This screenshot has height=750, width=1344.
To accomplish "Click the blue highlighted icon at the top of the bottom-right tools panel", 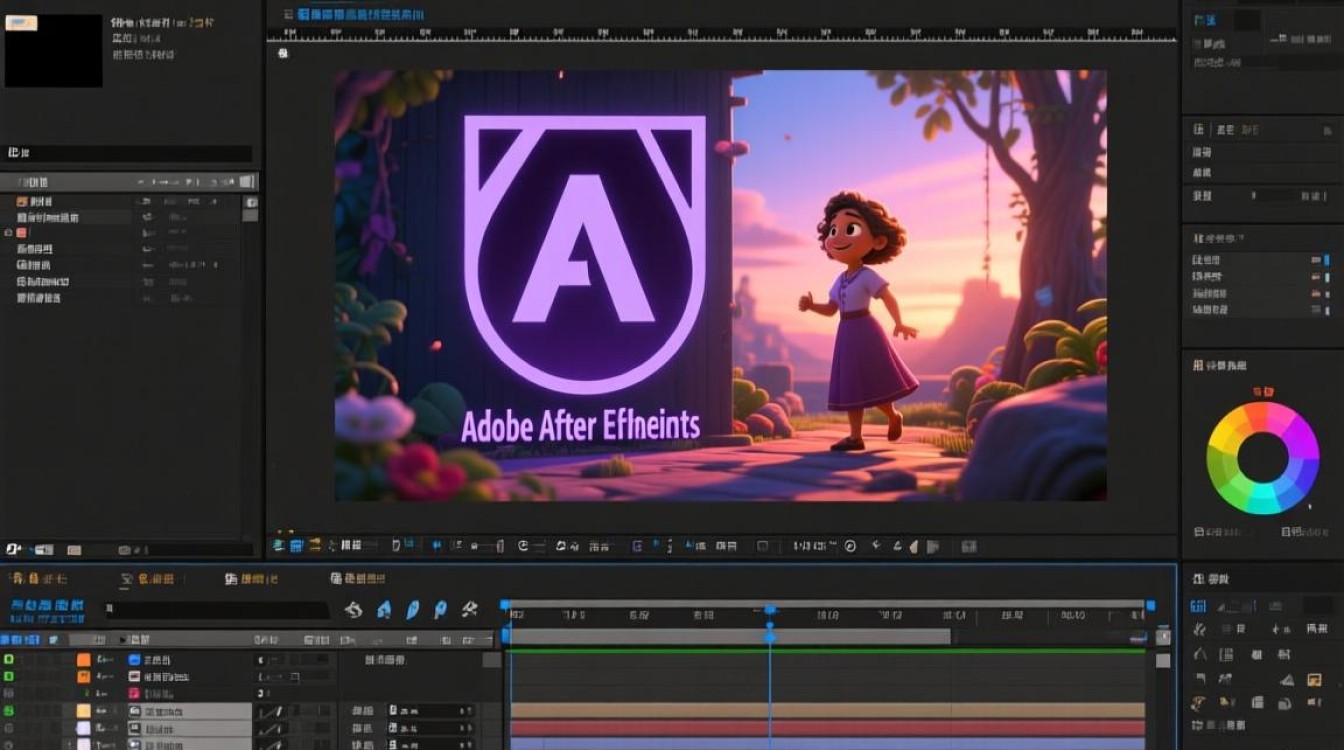I will point(1198,606).
